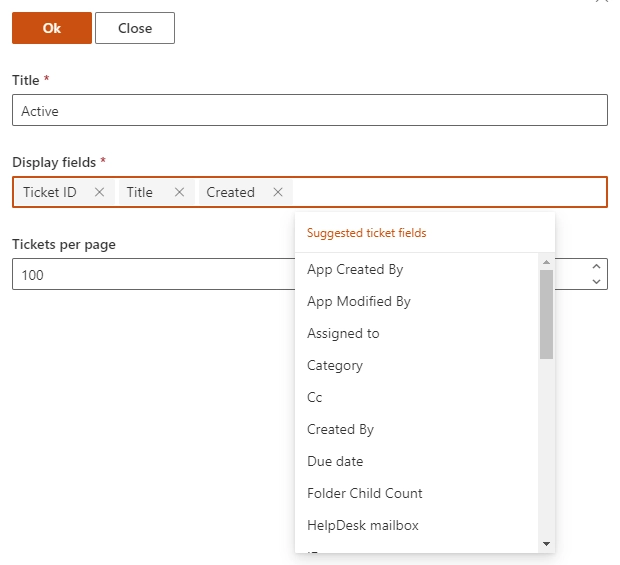
Task: Select Category suggestion
Action: tap(417, 366)
